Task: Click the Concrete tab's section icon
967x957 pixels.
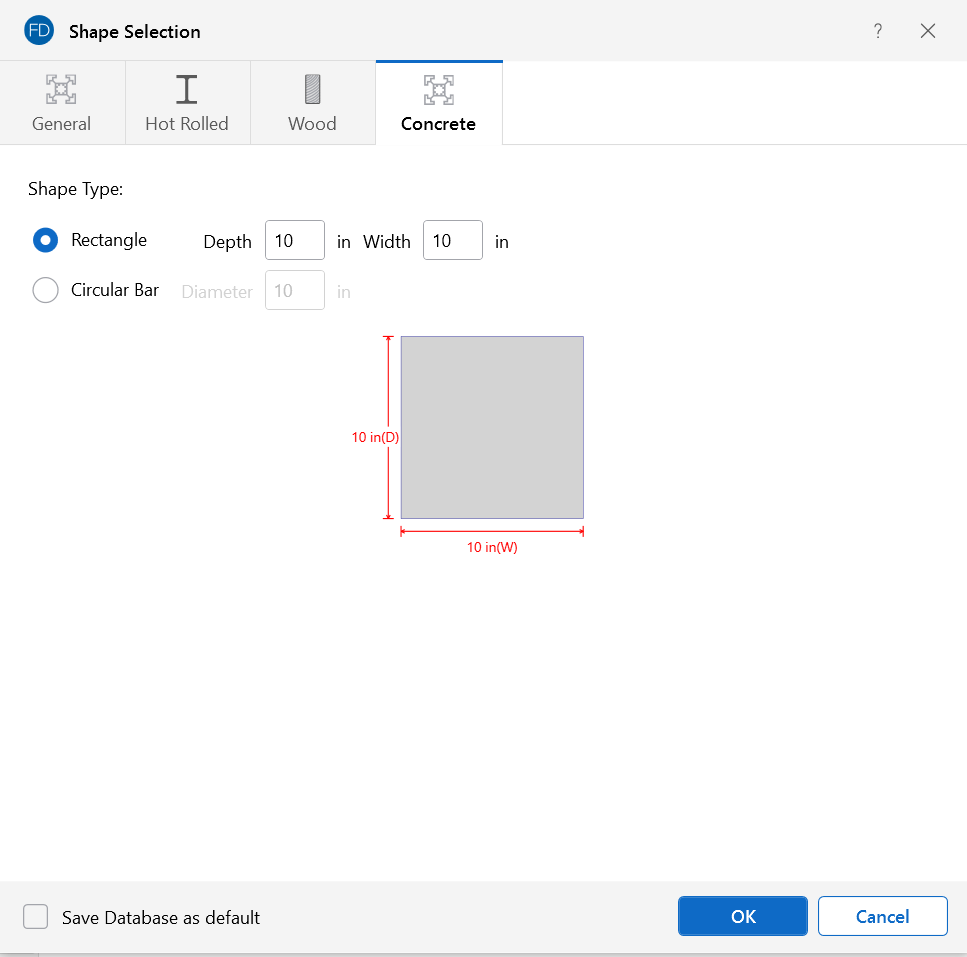Action: coord(438,90)
